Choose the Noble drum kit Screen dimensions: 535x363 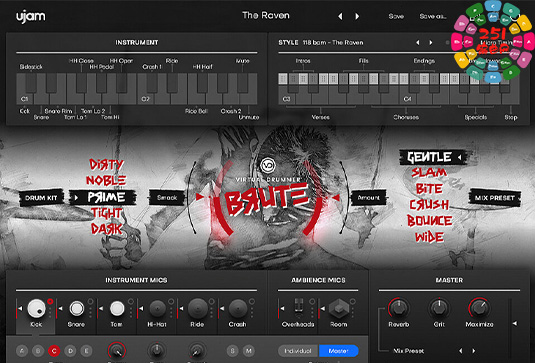point(106,180)
